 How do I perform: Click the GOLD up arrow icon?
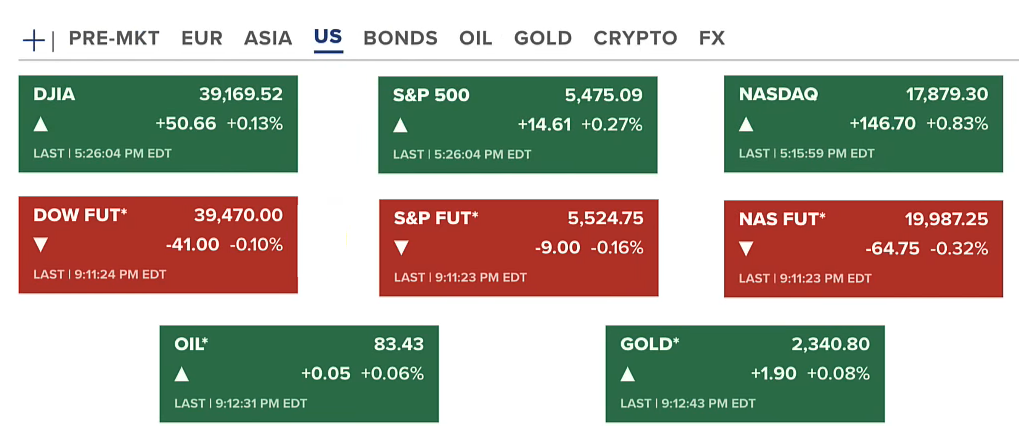(x=628, y=374)
